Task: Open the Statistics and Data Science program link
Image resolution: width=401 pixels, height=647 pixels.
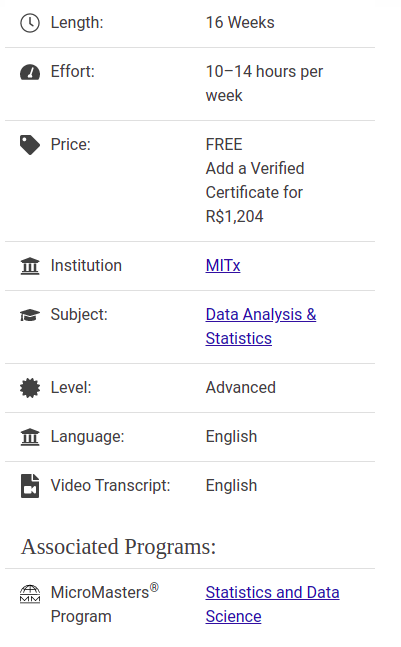Action: 272,604
